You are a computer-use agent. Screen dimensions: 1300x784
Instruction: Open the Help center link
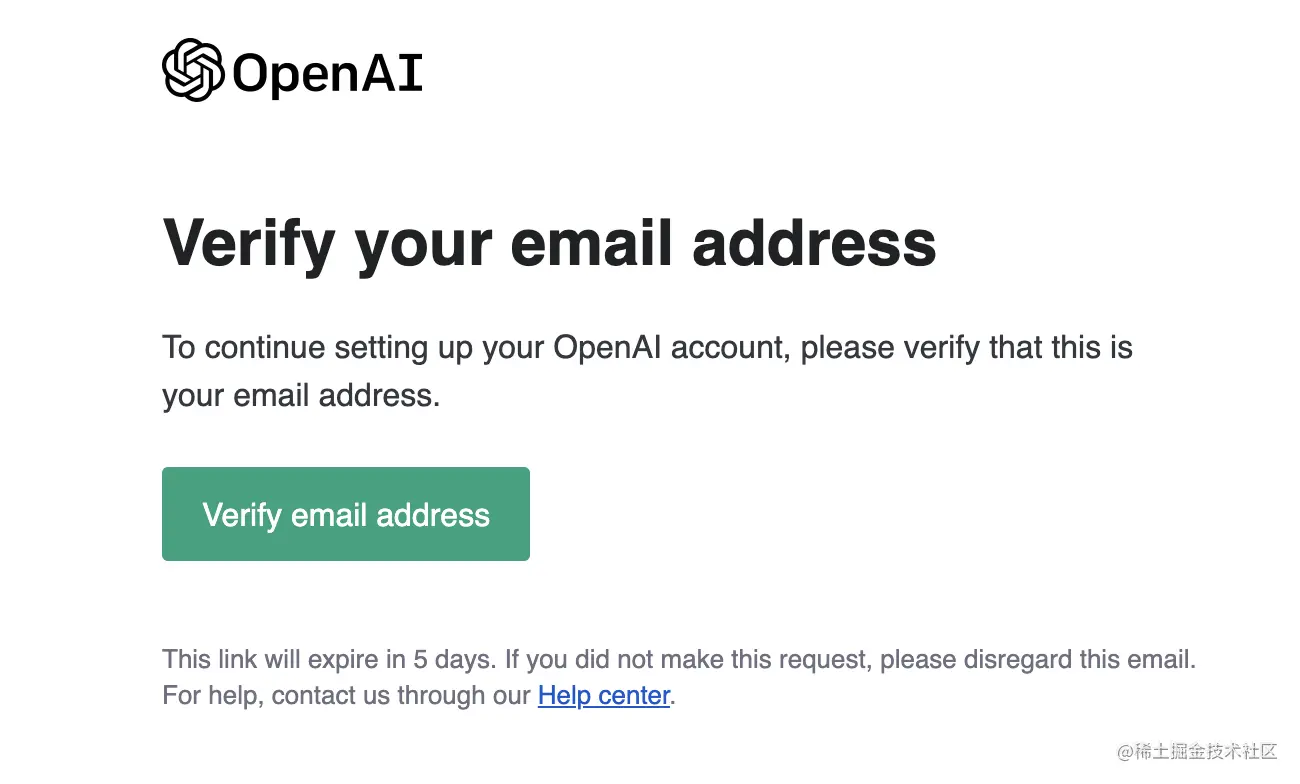604,695
